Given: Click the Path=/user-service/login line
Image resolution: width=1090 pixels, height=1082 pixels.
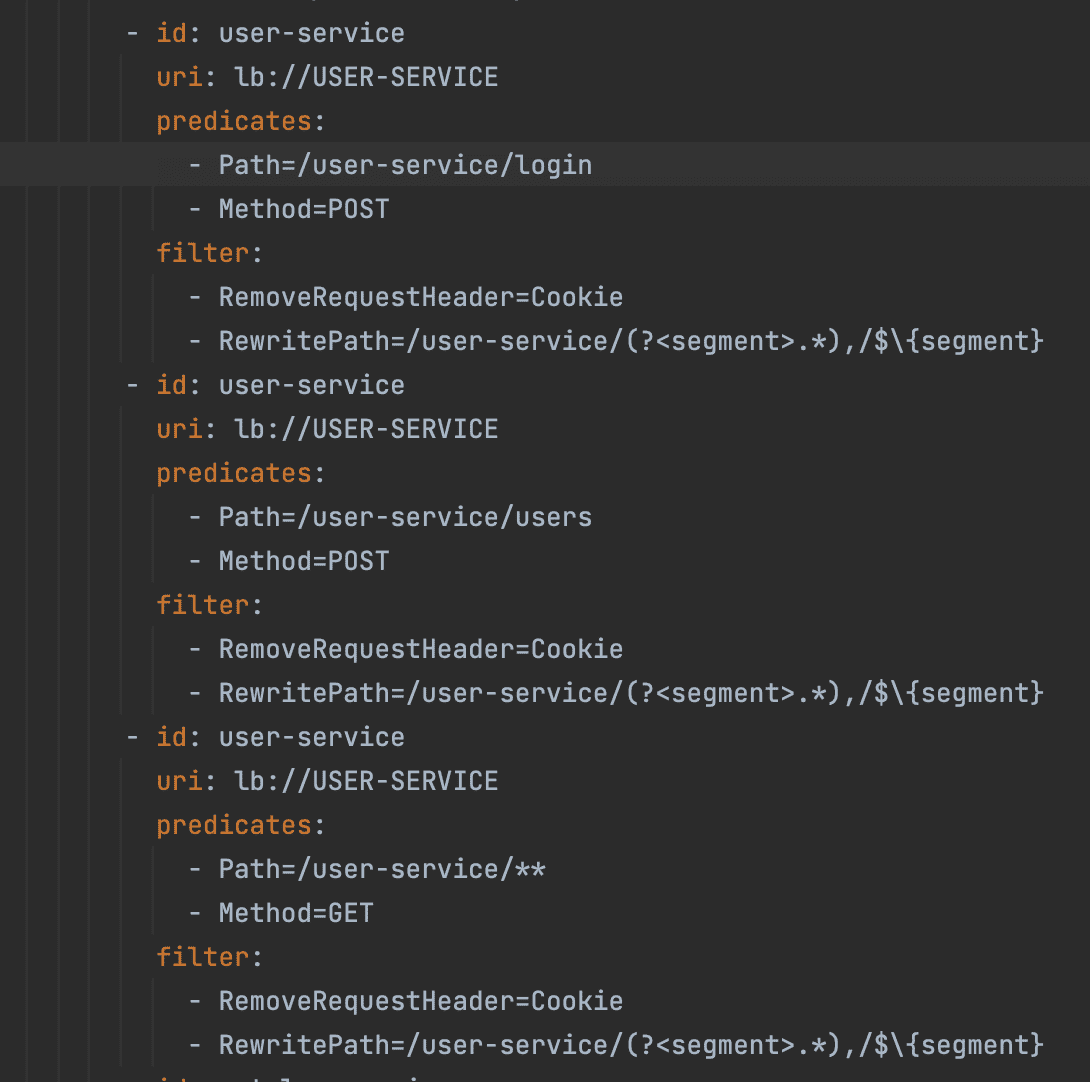Looking at the screenshot, I should pos(405,165).
